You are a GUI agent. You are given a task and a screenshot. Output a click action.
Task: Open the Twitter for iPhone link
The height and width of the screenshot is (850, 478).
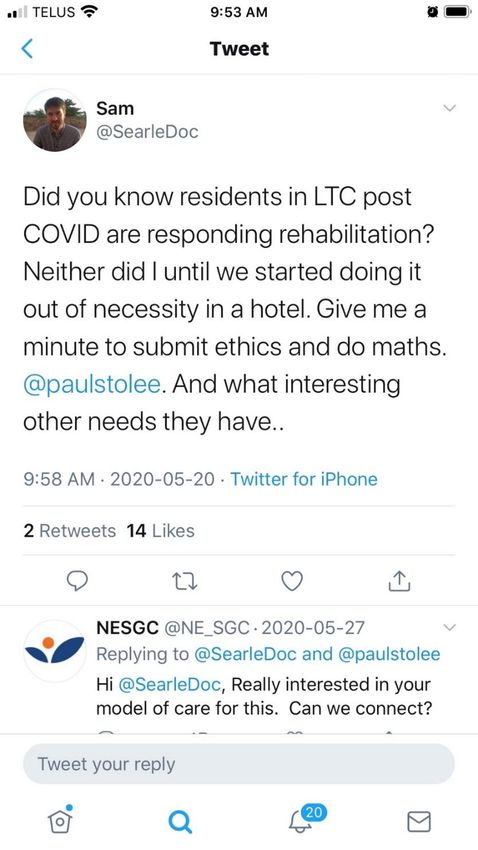point(303,479)
